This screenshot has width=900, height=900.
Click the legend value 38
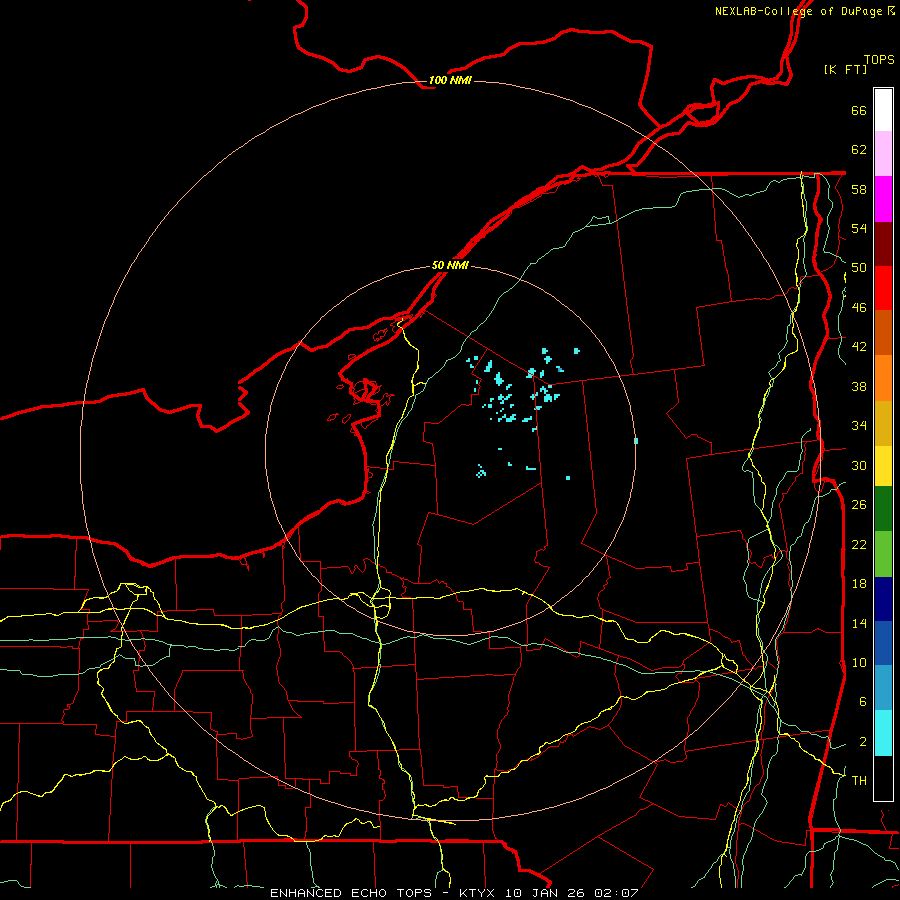coord(859,386)
